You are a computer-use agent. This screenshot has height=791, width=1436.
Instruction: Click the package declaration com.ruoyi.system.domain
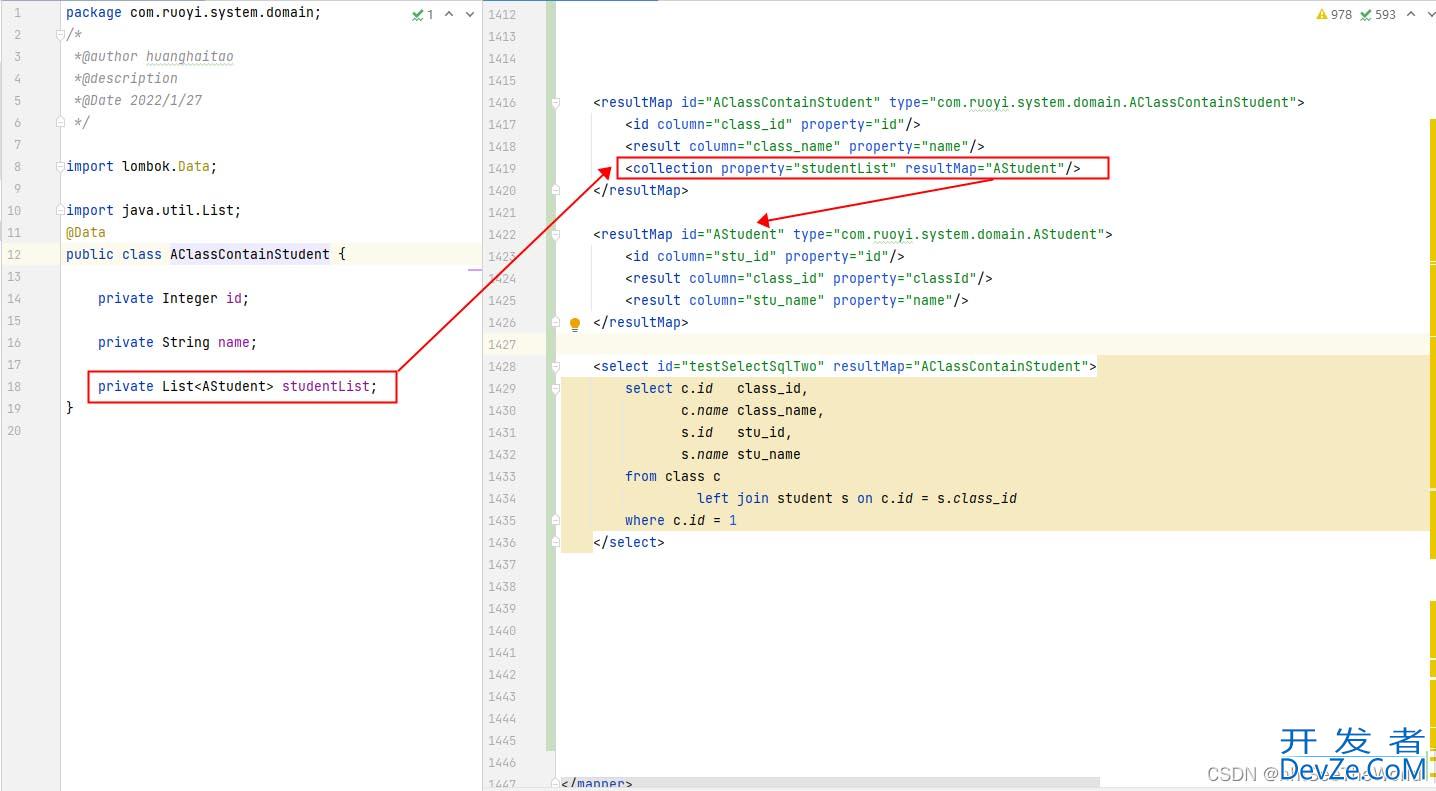click(x=193, y=12)
